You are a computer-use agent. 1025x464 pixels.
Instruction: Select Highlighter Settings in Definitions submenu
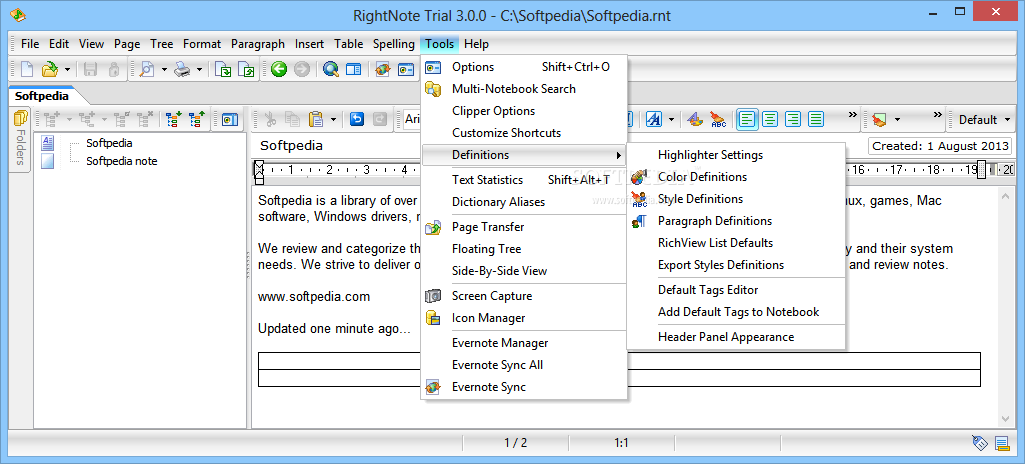click(x=736, y=155)
